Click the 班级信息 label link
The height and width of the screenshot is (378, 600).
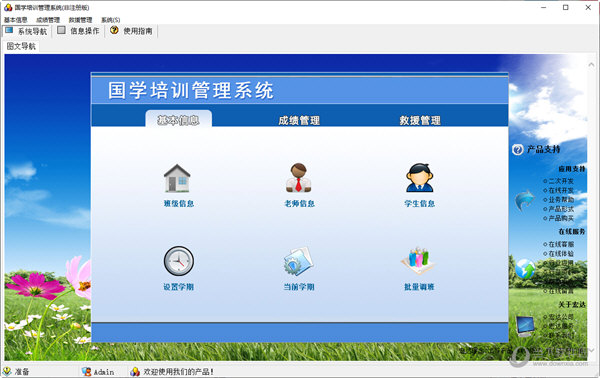(x=179, y=204)
